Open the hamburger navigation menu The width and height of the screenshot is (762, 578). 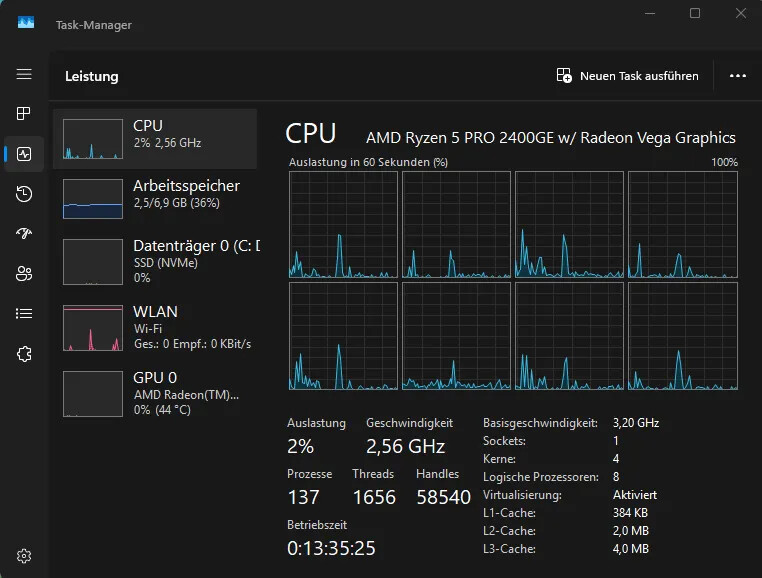pyautogui.click(x=24, y=75)
